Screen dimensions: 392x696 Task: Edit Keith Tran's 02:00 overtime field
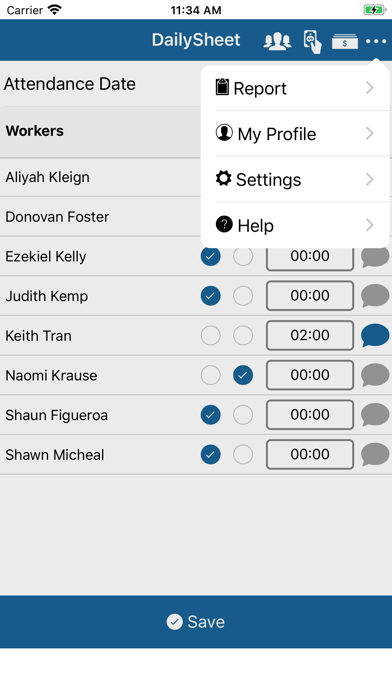310,336
